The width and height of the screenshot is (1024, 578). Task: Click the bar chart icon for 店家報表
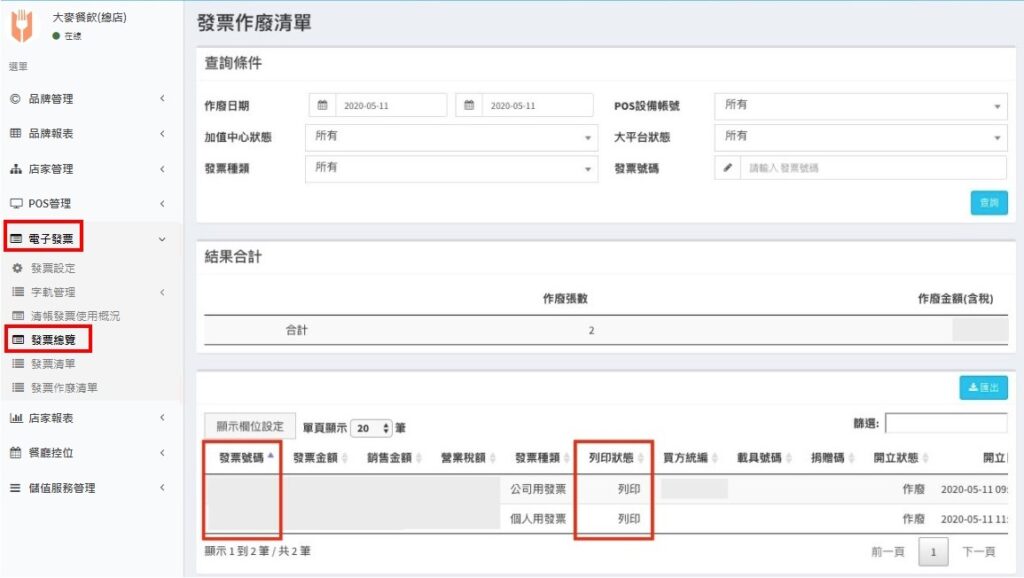coord(16,418)
